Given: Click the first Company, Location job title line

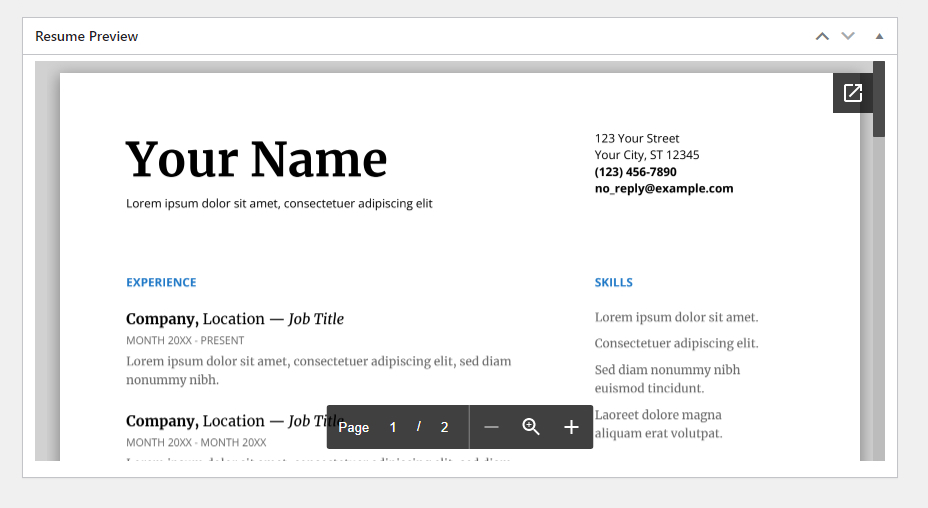Looking at the screenshot, I should 235,319.
